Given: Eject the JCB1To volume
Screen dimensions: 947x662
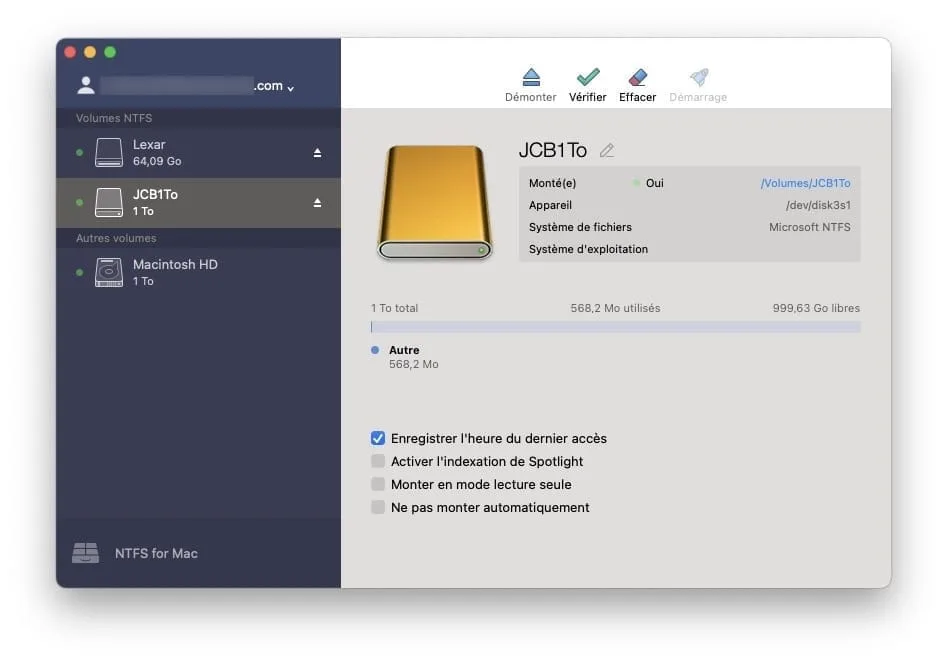Looking at the screenshot, I should (317, 201).
